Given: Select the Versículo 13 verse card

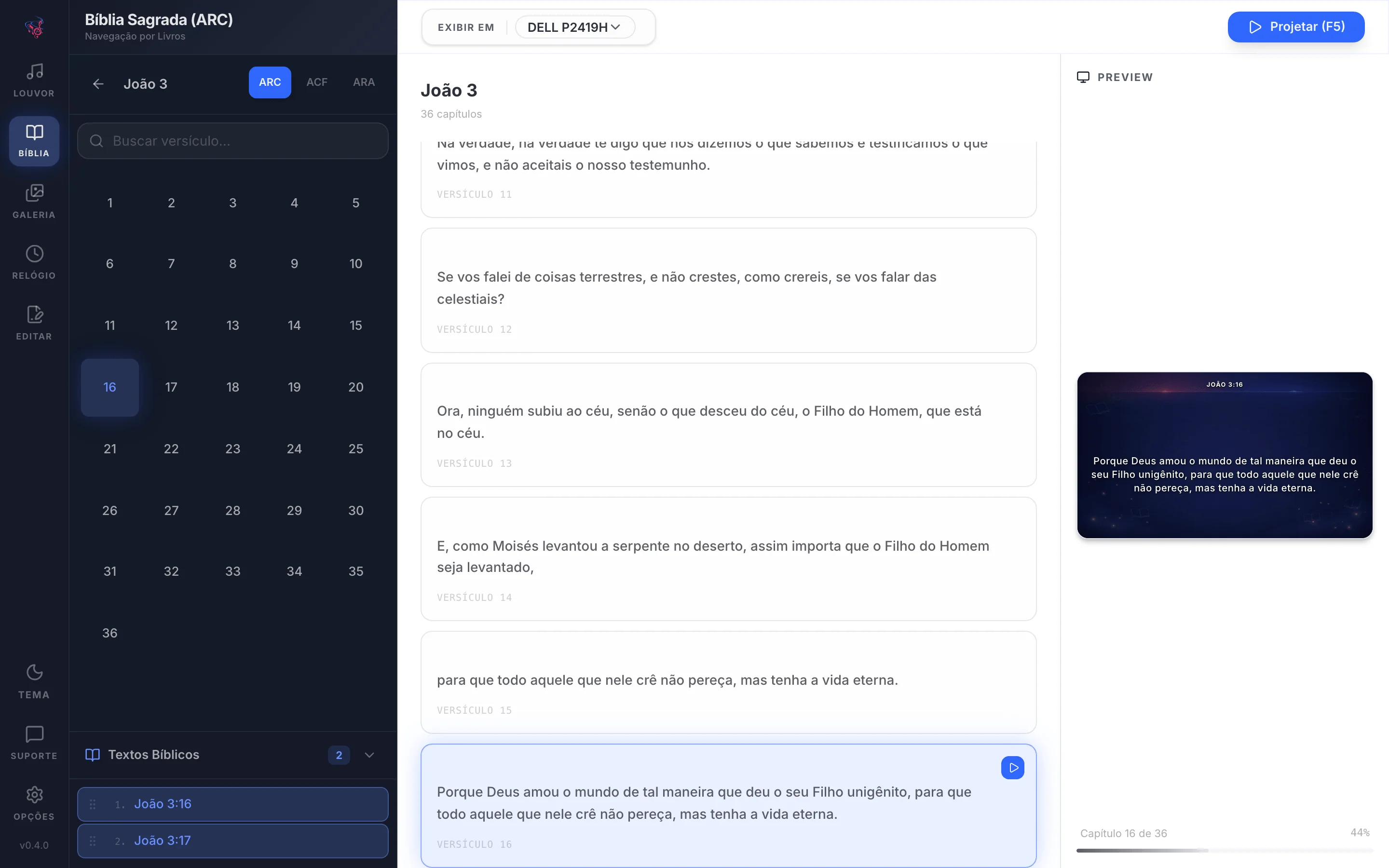Looking at the screenshot, I should (728, 425).
